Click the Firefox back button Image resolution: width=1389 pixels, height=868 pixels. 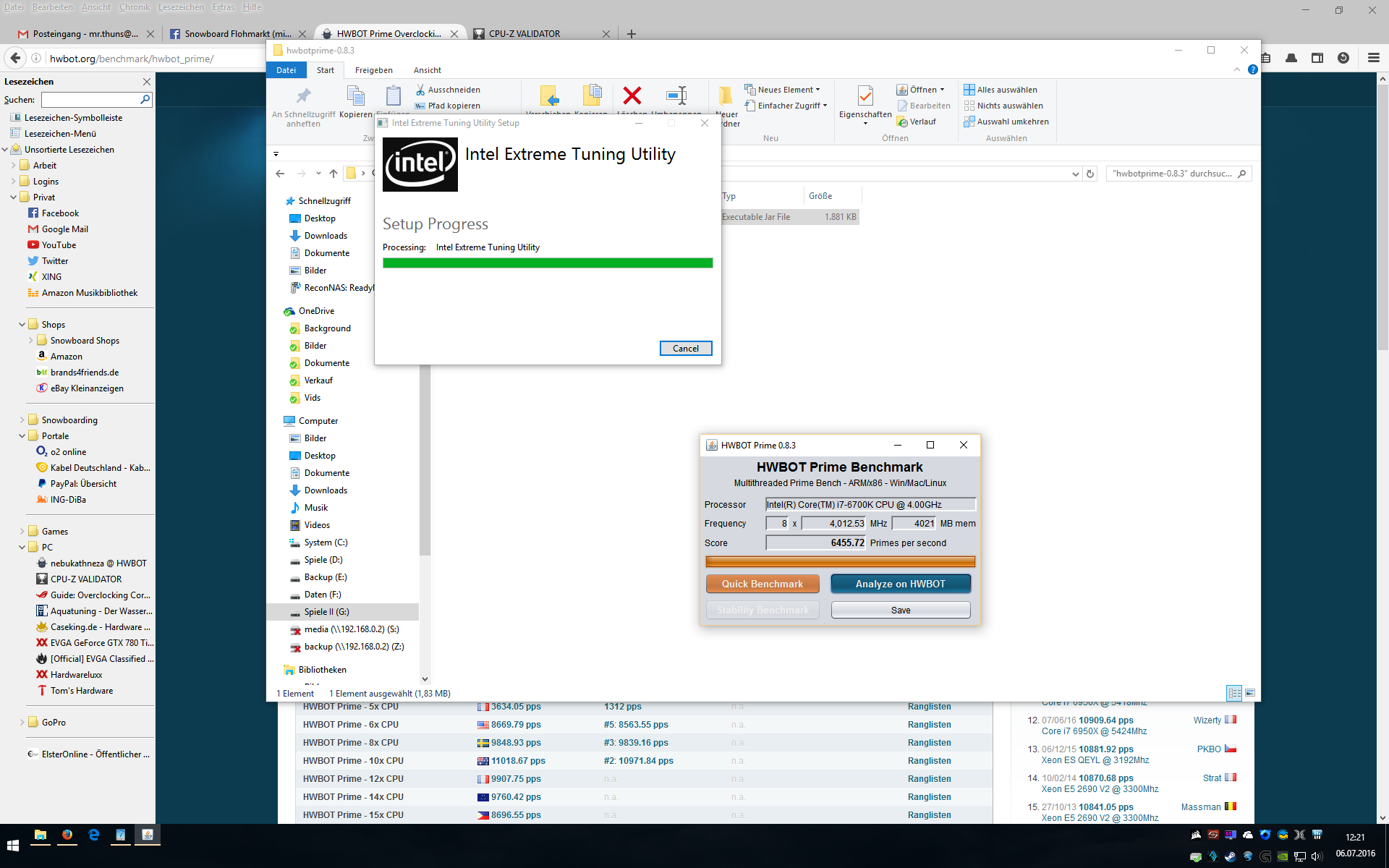[x=14, y=58]
